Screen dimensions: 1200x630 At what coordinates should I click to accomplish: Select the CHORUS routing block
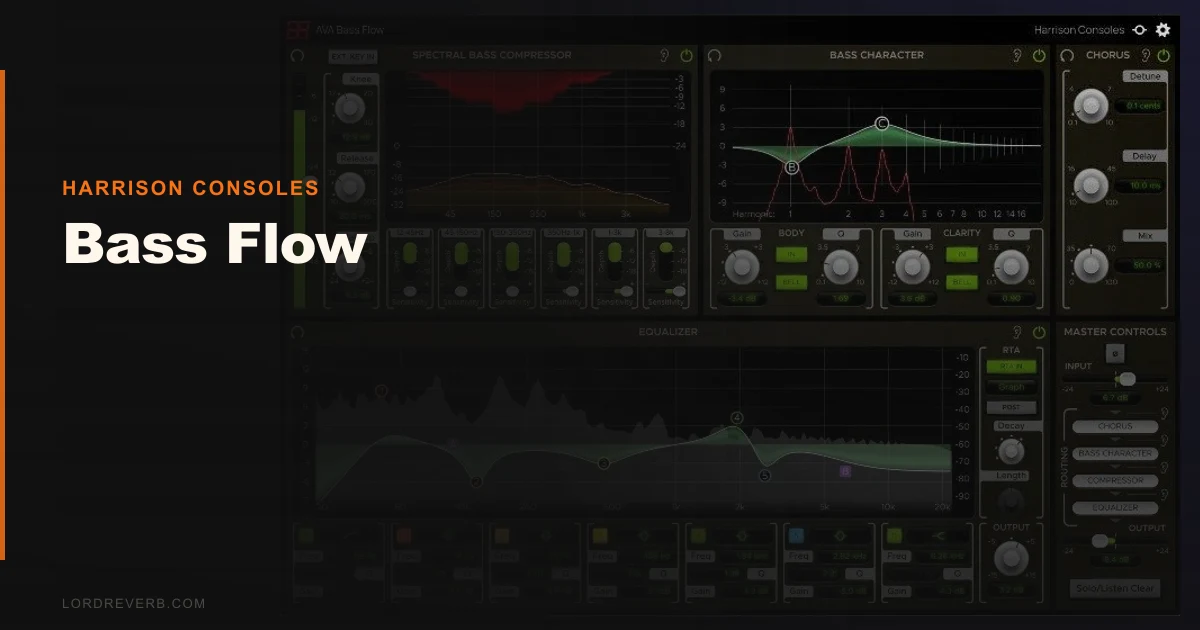(1115, 426)
